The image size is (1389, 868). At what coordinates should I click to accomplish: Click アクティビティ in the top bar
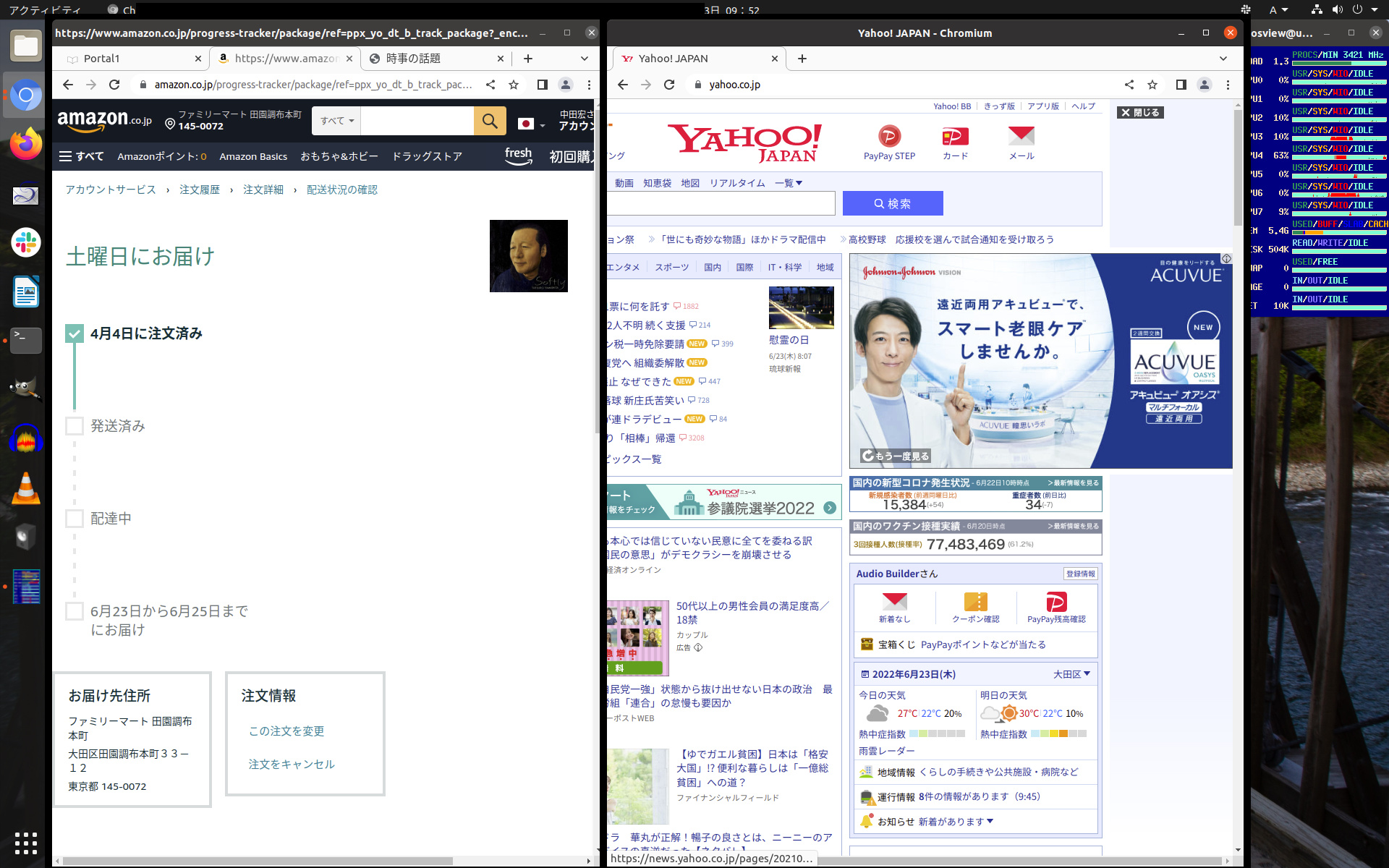click(x=45, y=9)
